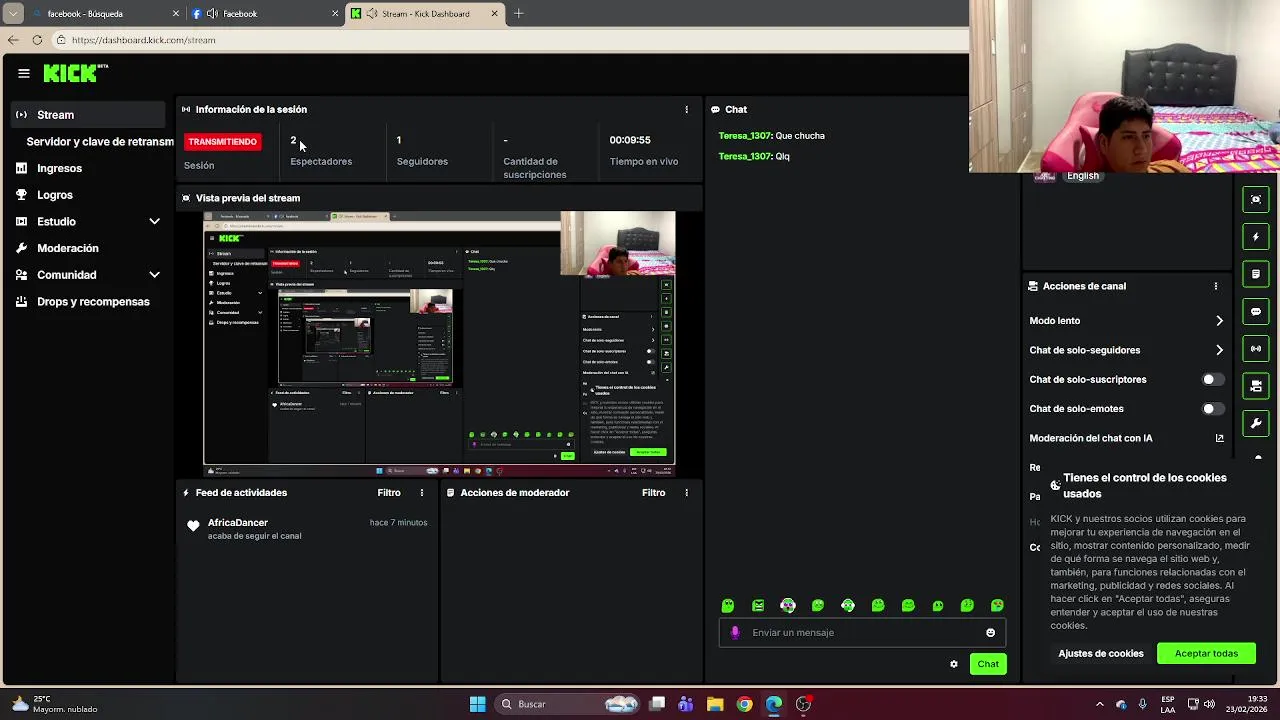
Task: Open the hamburger menu beside Kick logo
Action: tap(24, 73)
